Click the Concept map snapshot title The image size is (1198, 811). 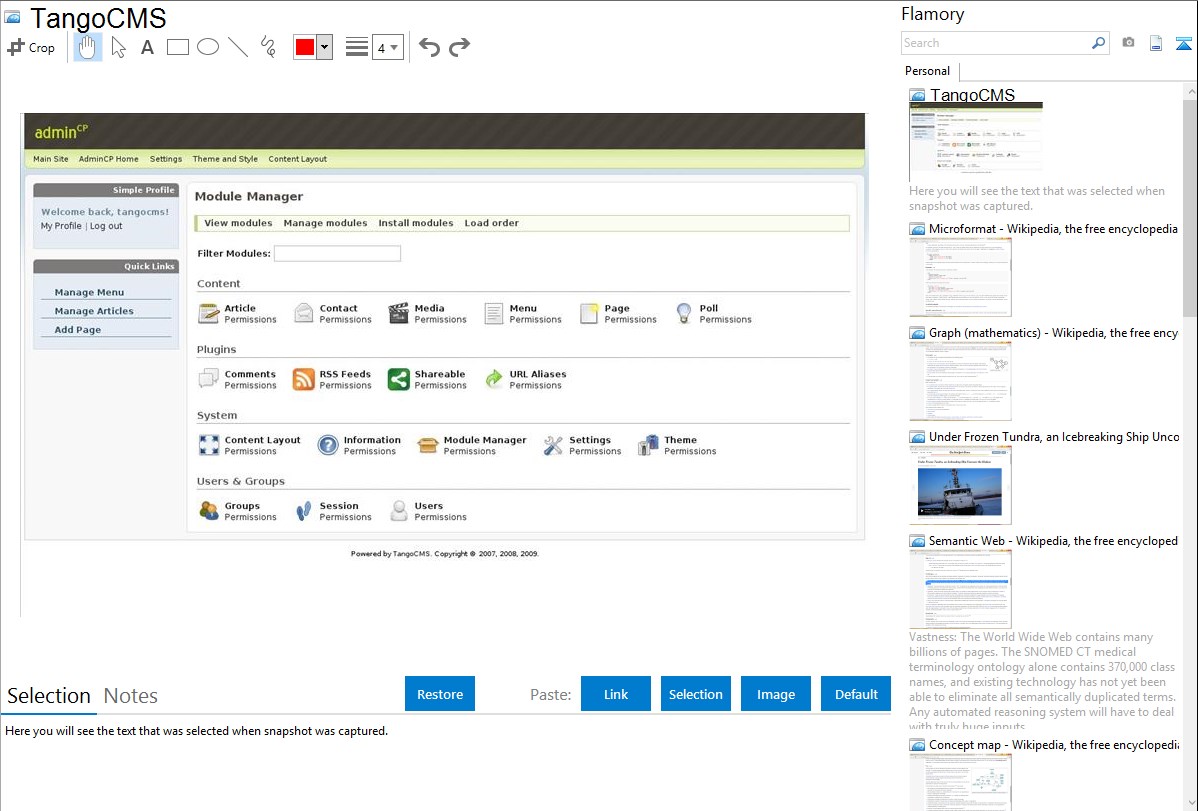pos(1053,744)
